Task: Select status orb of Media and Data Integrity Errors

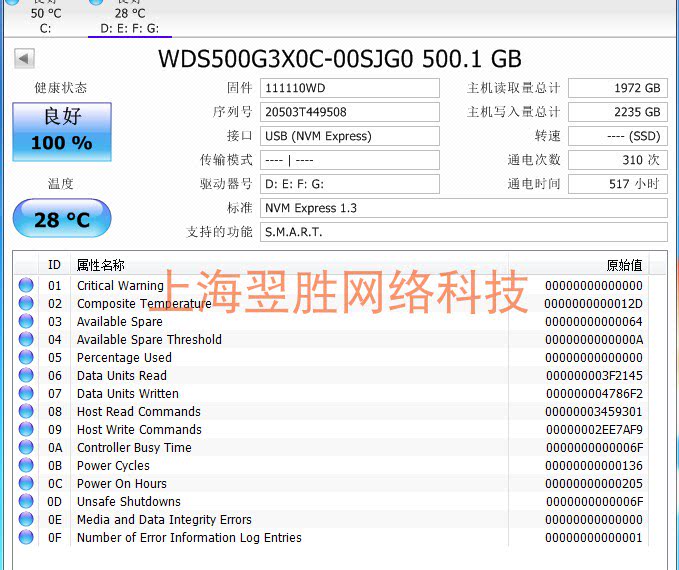Action: 26,519
